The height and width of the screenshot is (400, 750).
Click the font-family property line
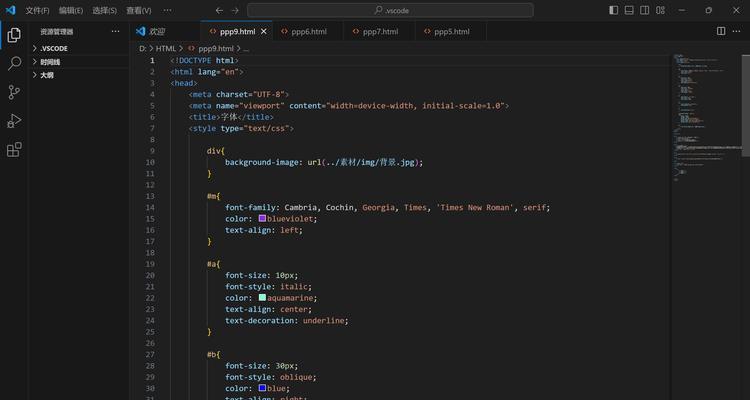387,207
